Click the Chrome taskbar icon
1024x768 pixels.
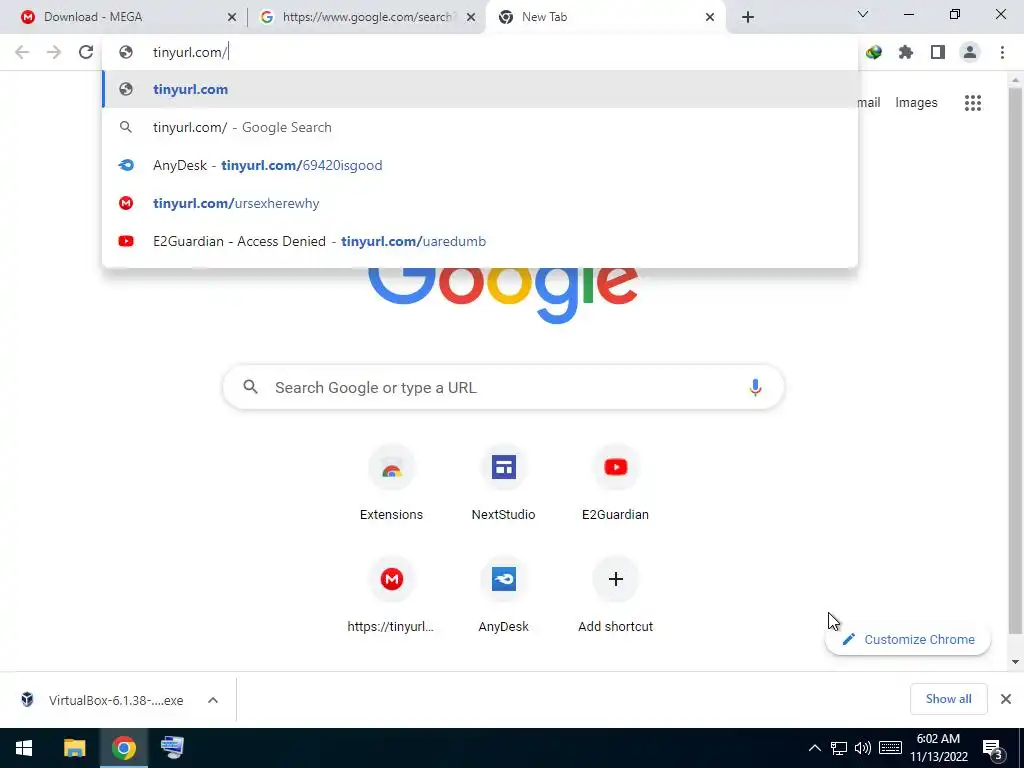pos(123,748)
